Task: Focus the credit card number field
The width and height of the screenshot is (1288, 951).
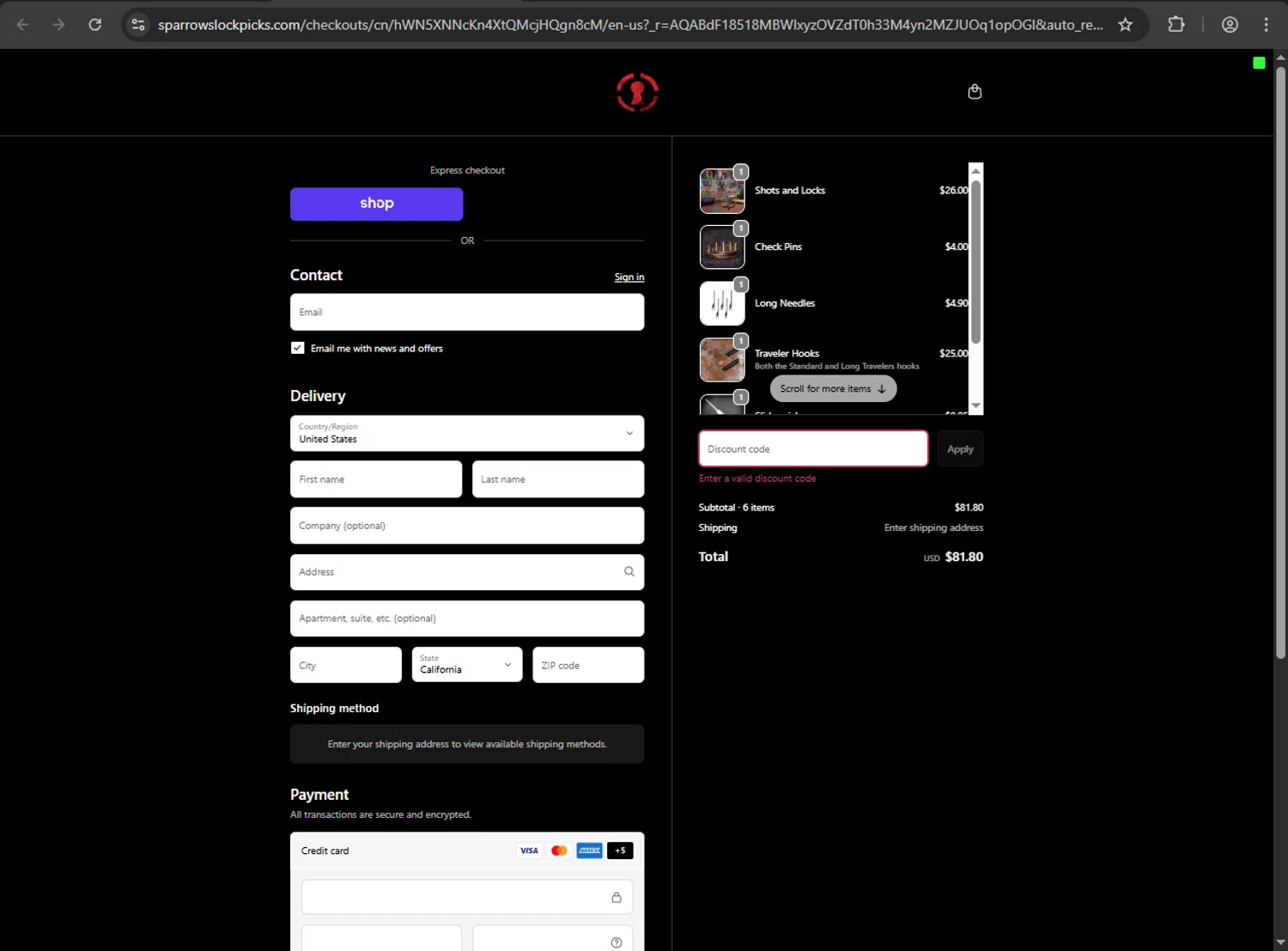Action: pos(467,897)
